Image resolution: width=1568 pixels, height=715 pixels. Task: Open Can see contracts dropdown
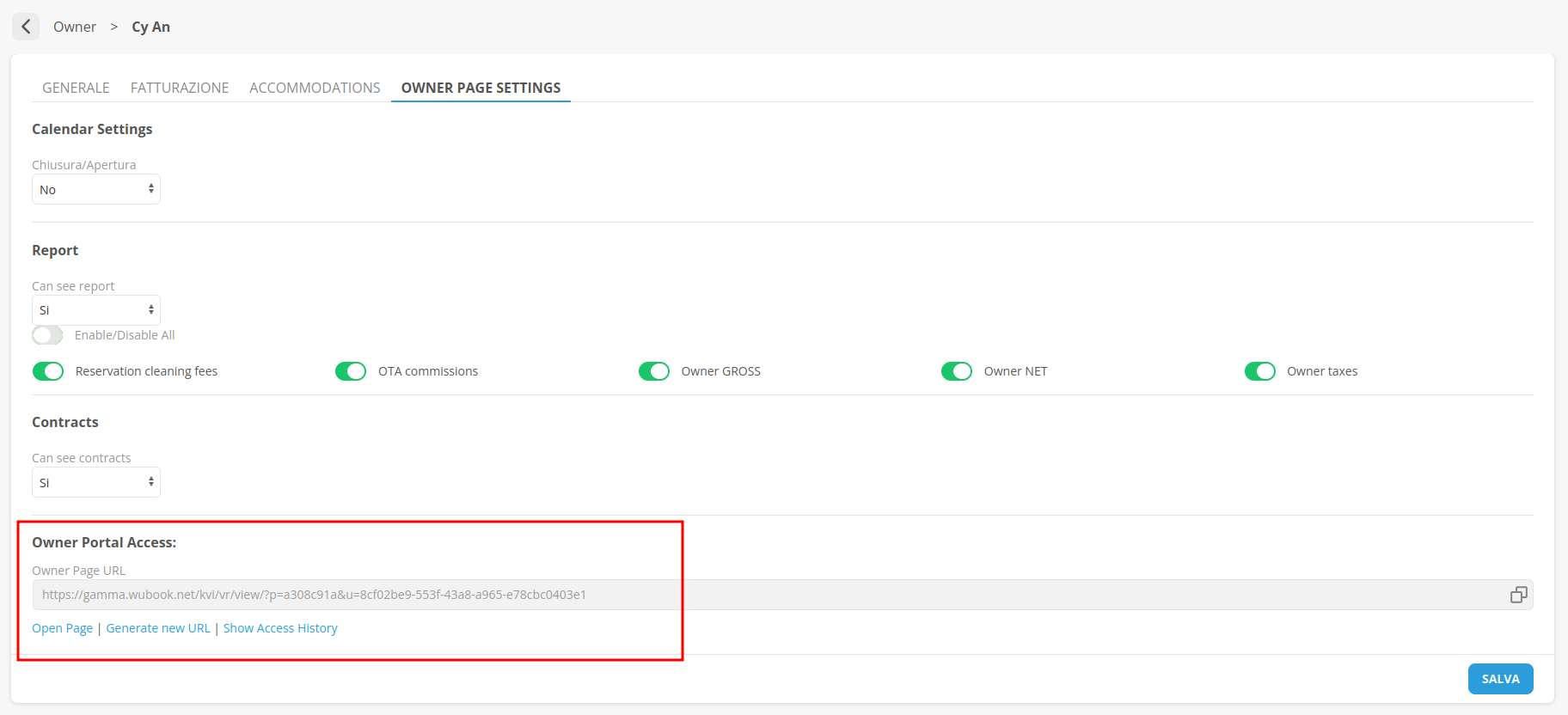point(95,483)
